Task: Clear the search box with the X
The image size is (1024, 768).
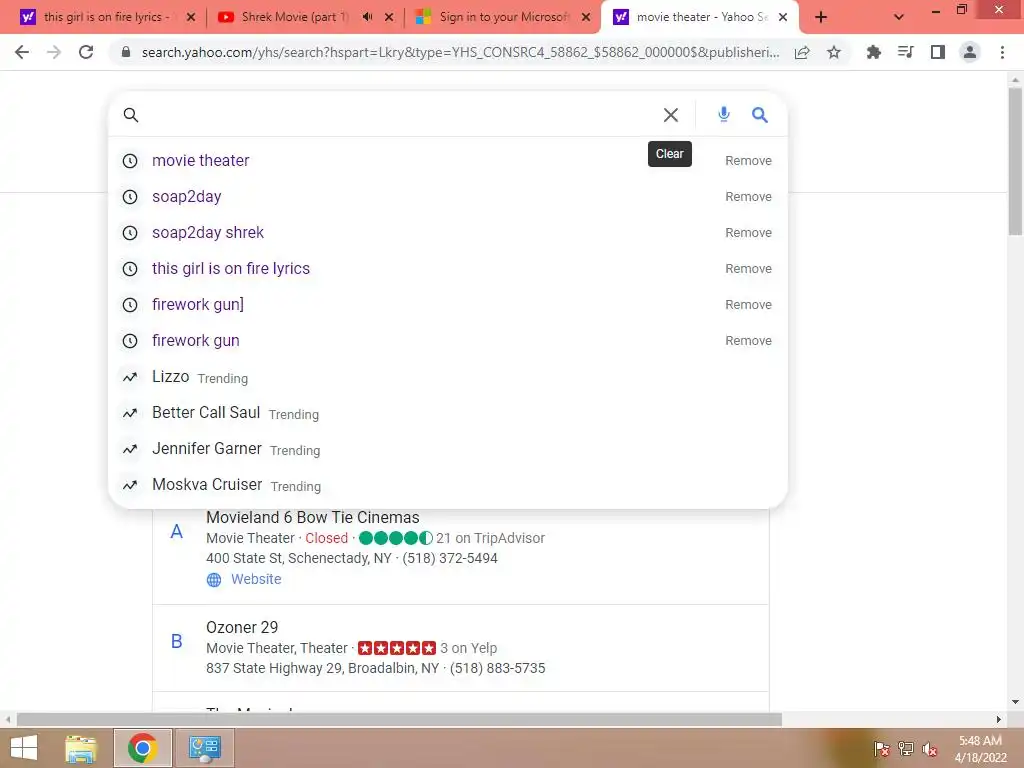Action: pyautogui.click(x=671, y=115)
